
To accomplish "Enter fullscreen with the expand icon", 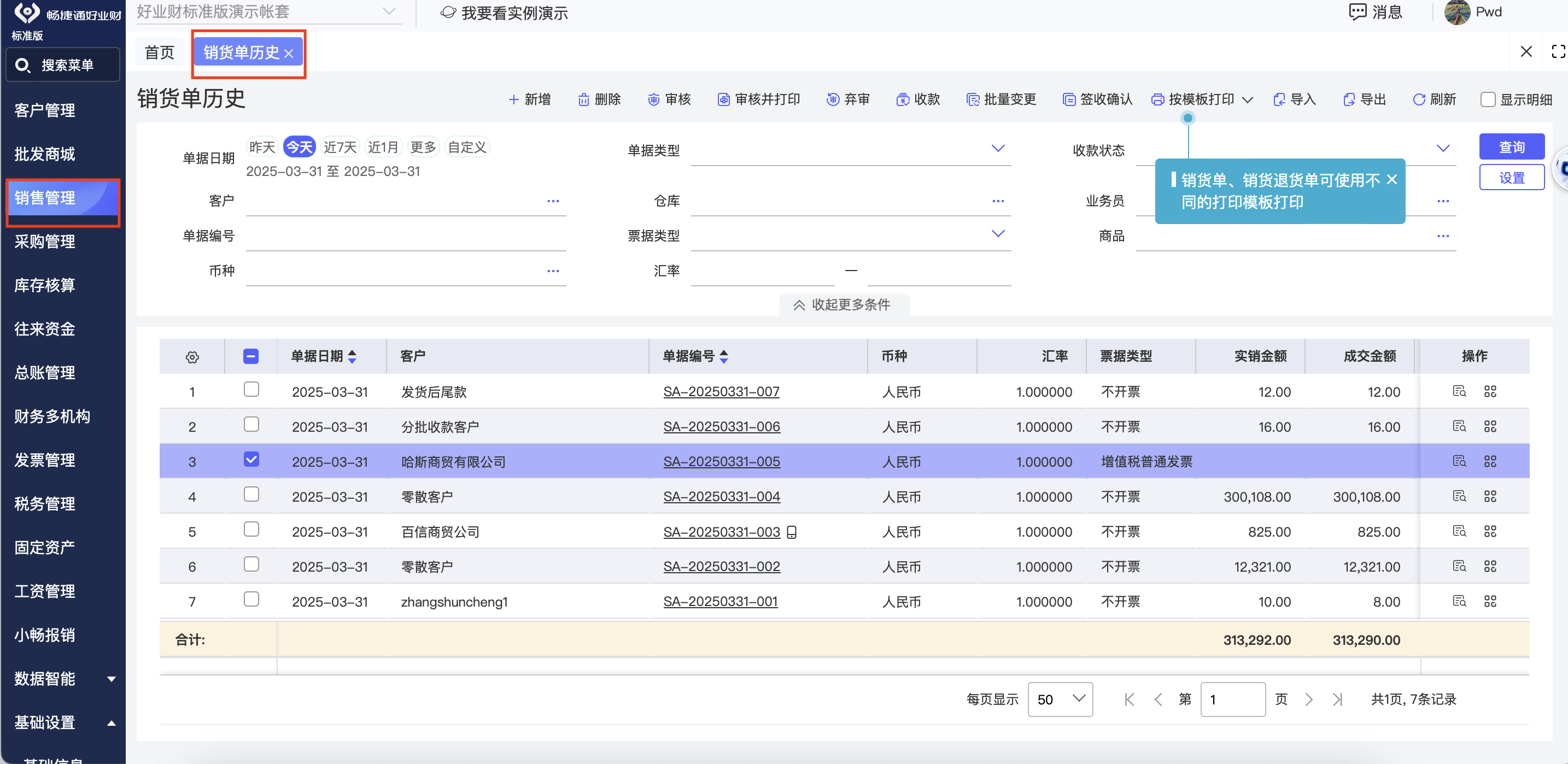I will click(1558, 52).
